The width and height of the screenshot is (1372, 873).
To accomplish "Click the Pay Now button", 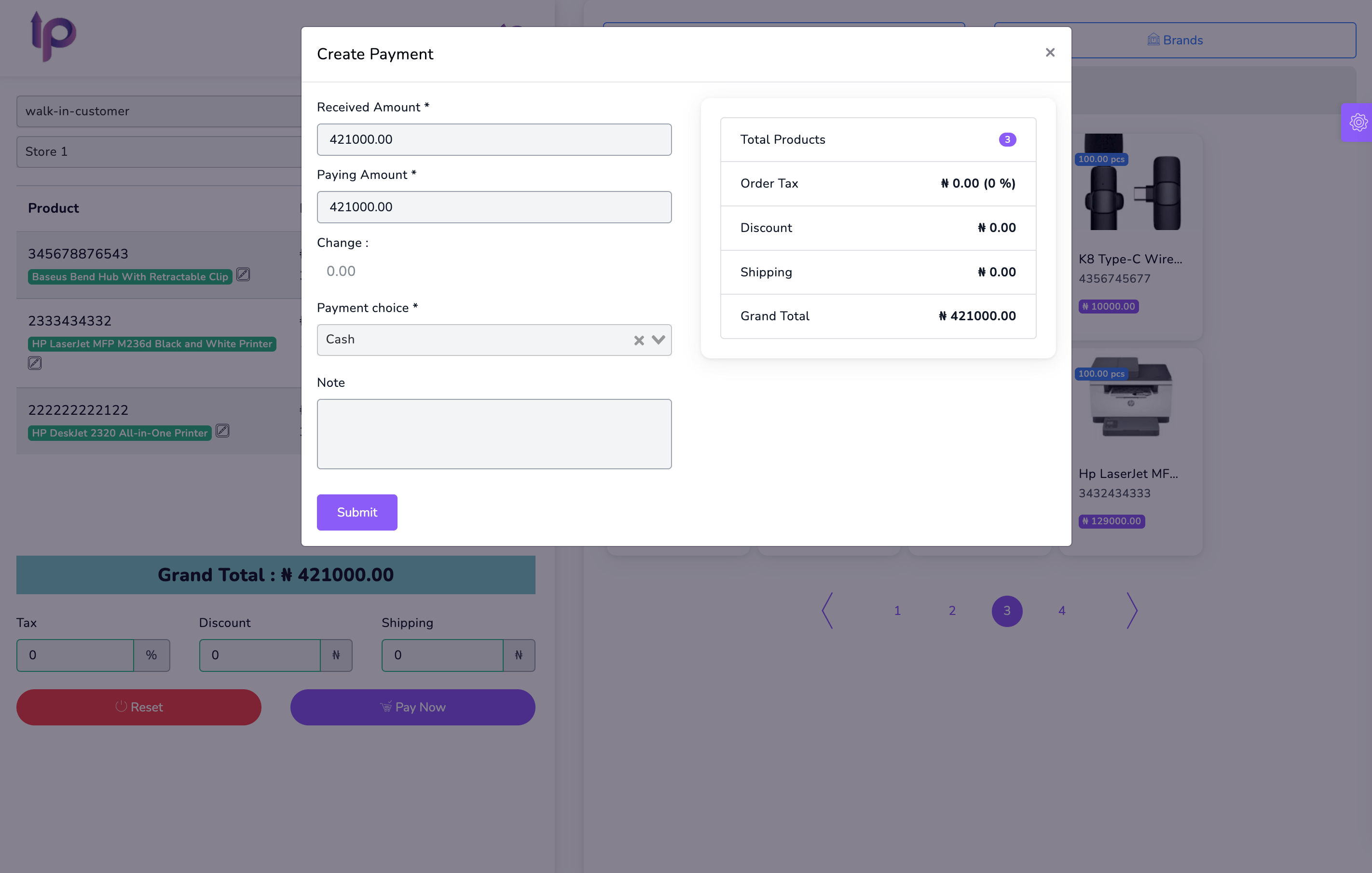I will point(412,707).
